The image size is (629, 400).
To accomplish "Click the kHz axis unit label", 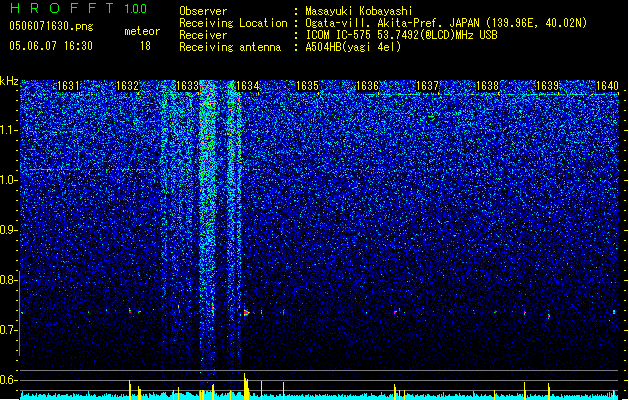I will (x=9, y=81).
